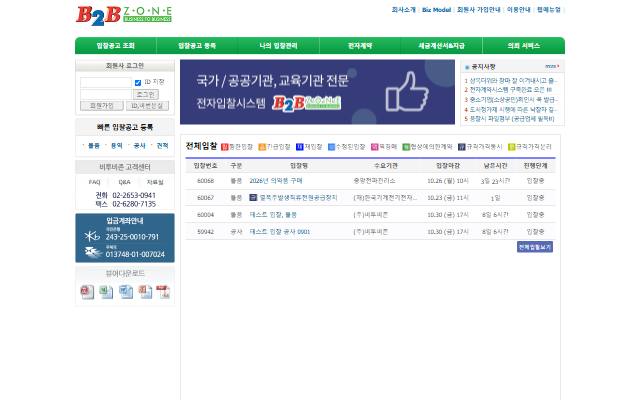640x400 pixels.
Task: Click the 전체입찰보기 button
Action: [x=535, y=247]
